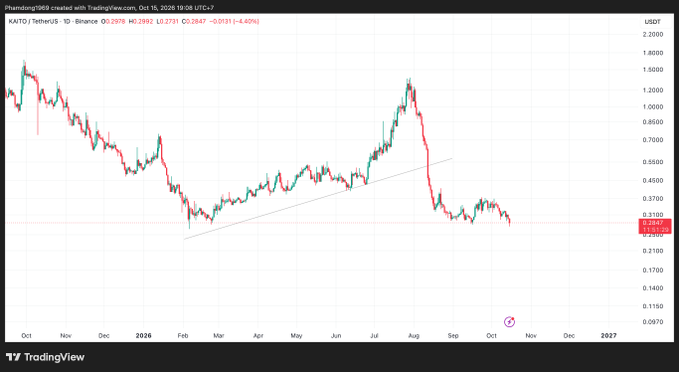Click the 2027 year label on time axis
This screenshot has height=372, width=679.
pyautogui.click(x=608, y=336)
